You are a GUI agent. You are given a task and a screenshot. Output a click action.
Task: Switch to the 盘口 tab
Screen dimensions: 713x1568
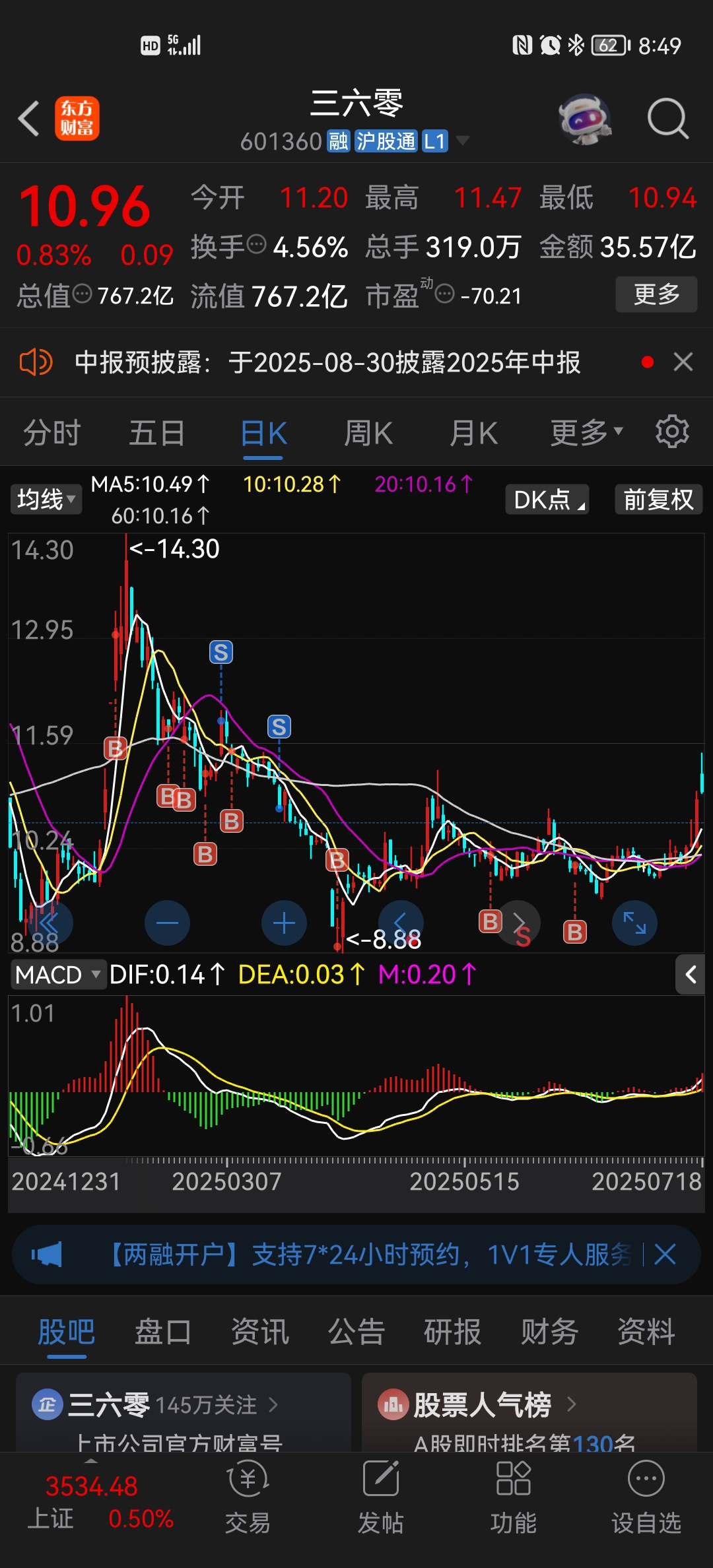[x=163, y=1332]
